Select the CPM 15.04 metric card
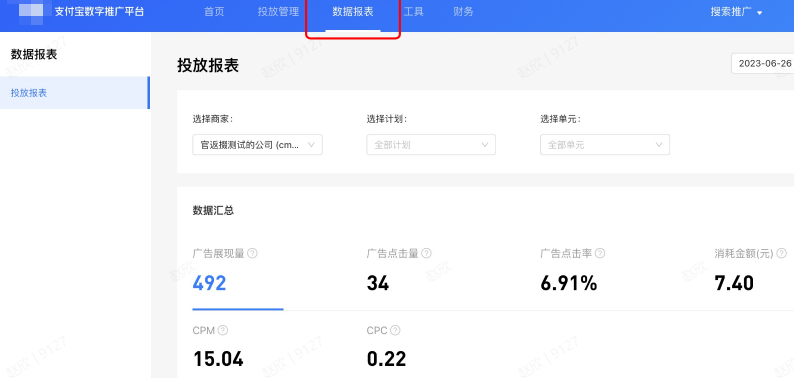 coord(218,347)
